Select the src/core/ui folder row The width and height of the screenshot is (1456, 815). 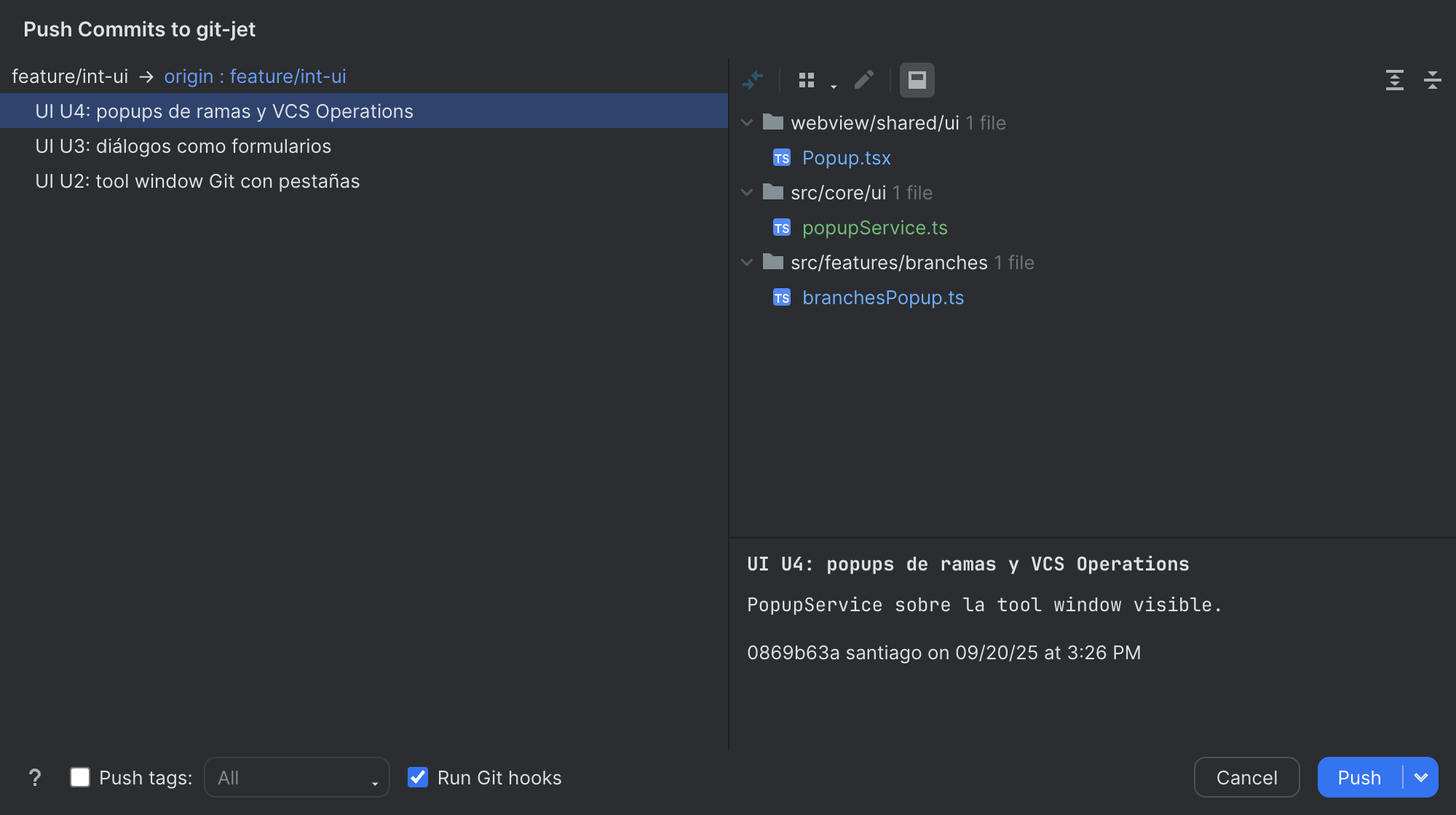click(x=1092, y=193)
